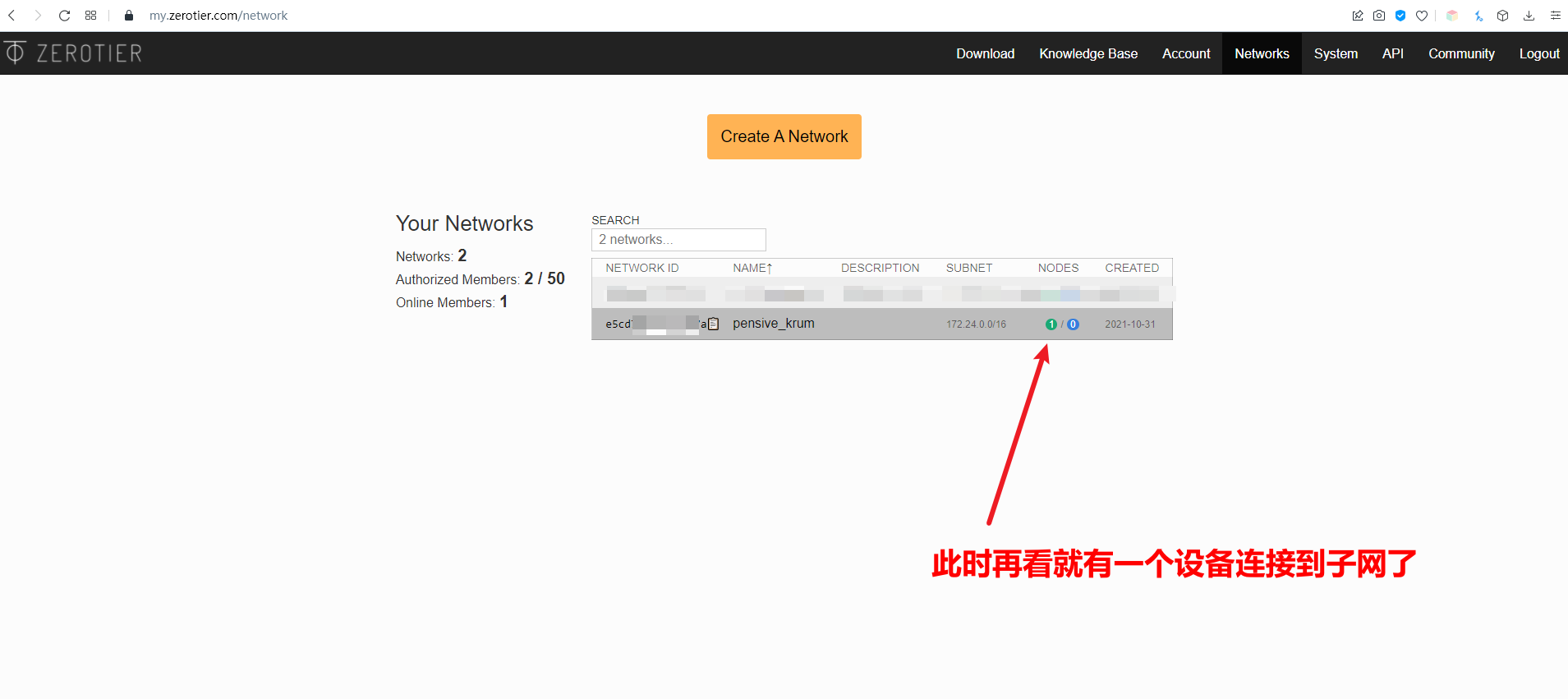This screenshot has height=699, width=1568.
Task: Reload the page with the refresh icon
Action: click(65, 16)
